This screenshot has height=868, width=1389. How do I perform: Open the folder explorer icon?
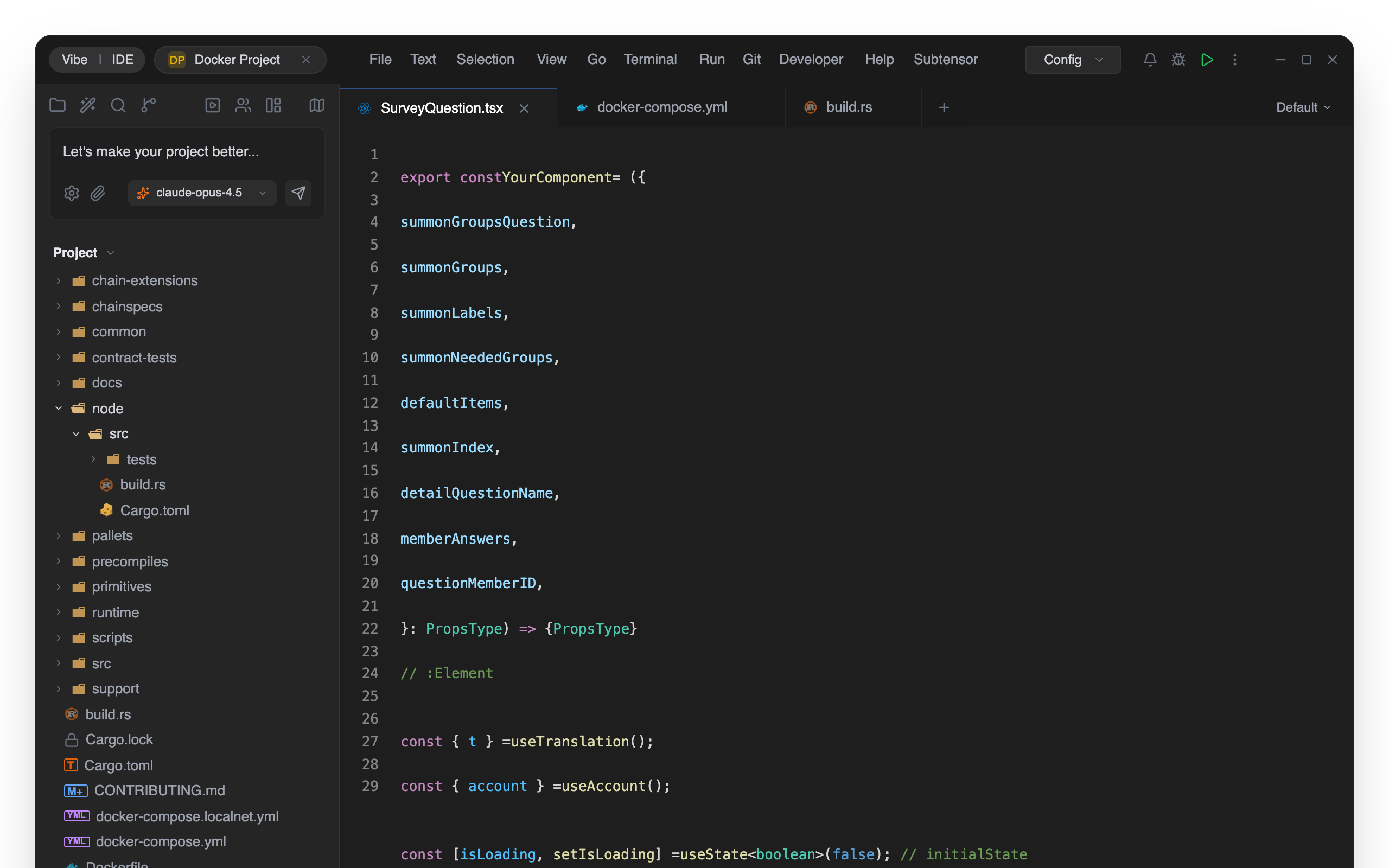58,105
